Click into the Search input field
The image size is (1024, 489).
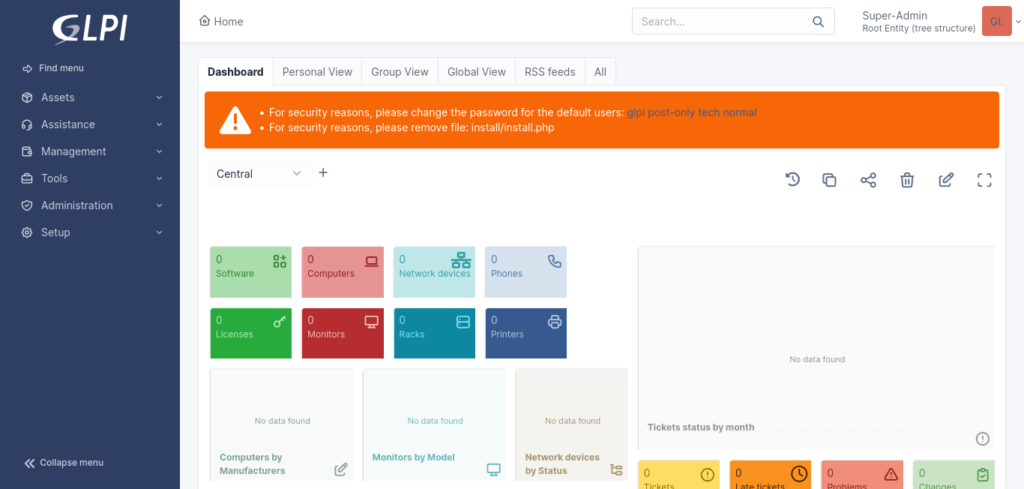[720, 21]
